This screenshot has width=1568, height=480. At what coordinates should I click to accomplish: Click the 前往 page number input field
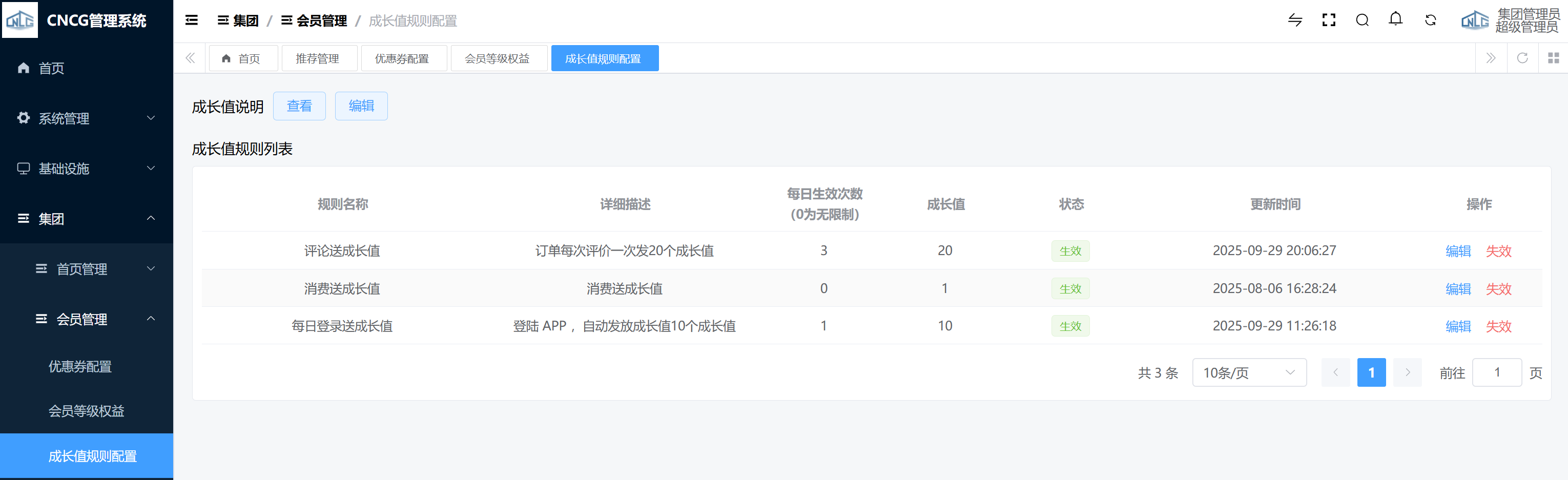point(1496,372)
